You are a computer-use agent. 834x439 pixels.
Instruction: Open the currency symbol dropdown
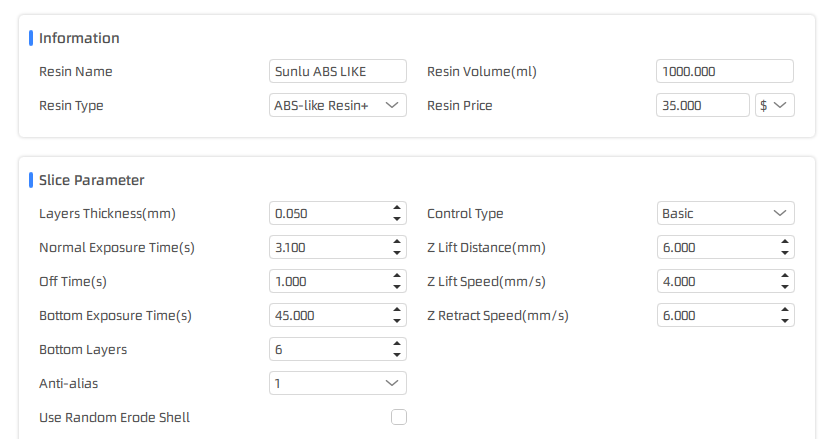point(775,105)
